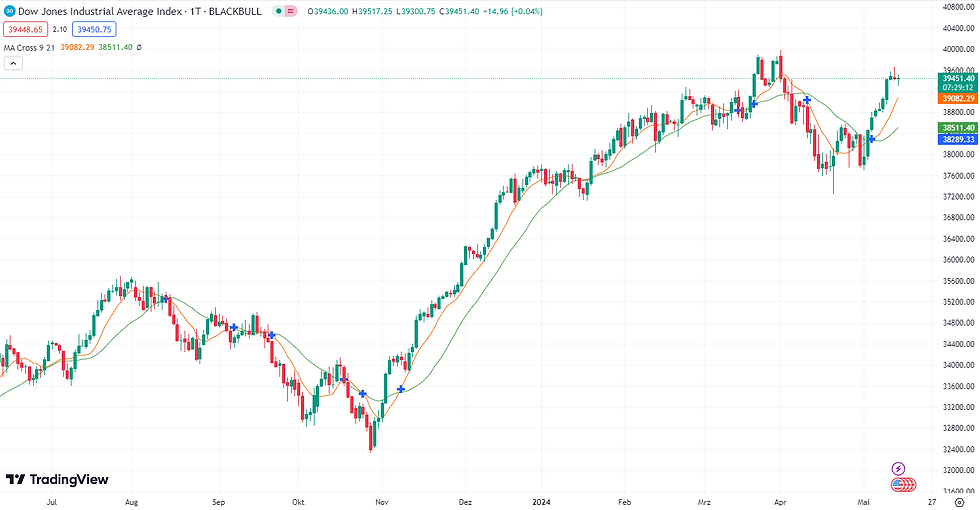Click the blue MA cross marker in mid April

[x=807, y=100]
